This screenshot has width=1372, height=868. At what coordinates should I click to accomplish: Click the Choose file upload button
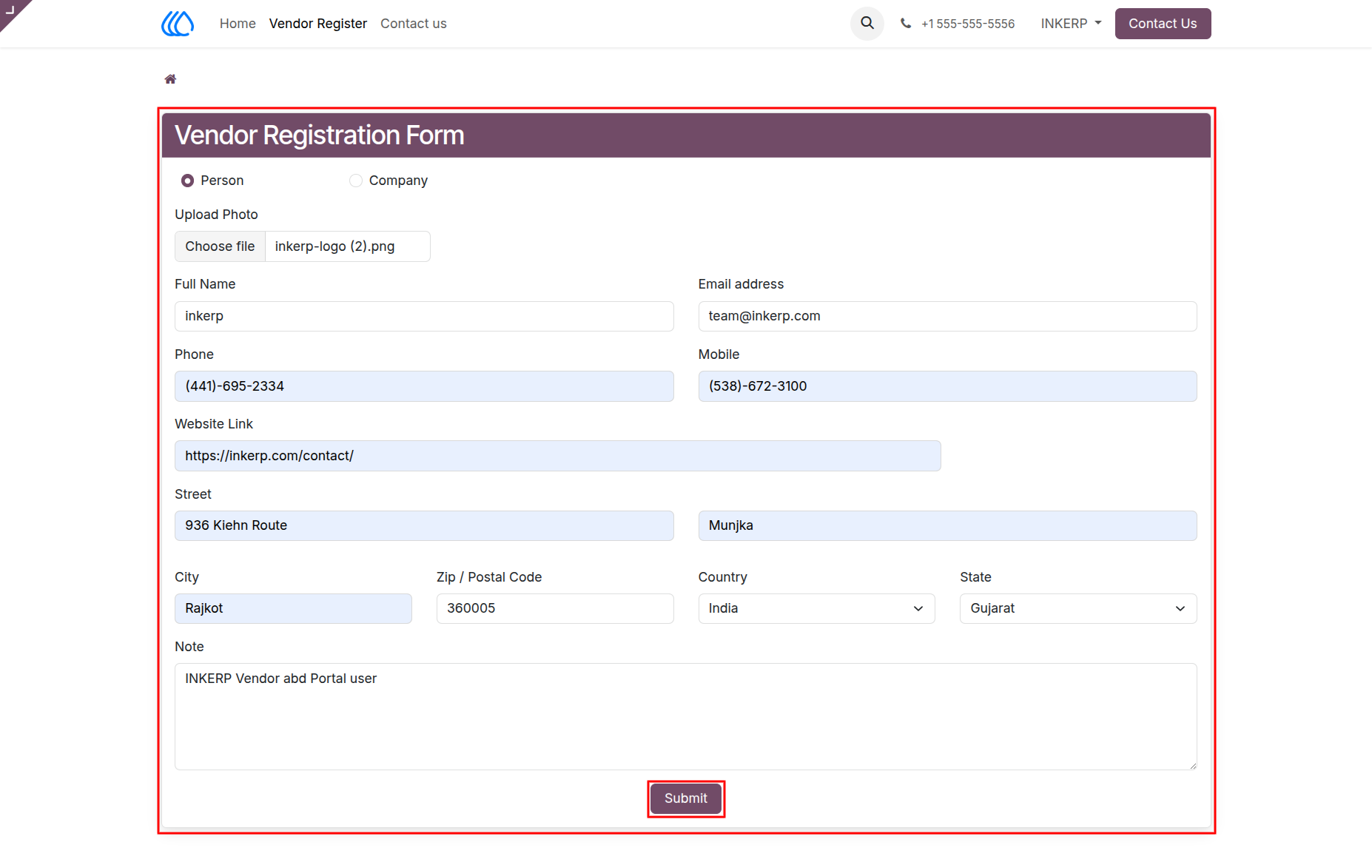pos(220,246)
